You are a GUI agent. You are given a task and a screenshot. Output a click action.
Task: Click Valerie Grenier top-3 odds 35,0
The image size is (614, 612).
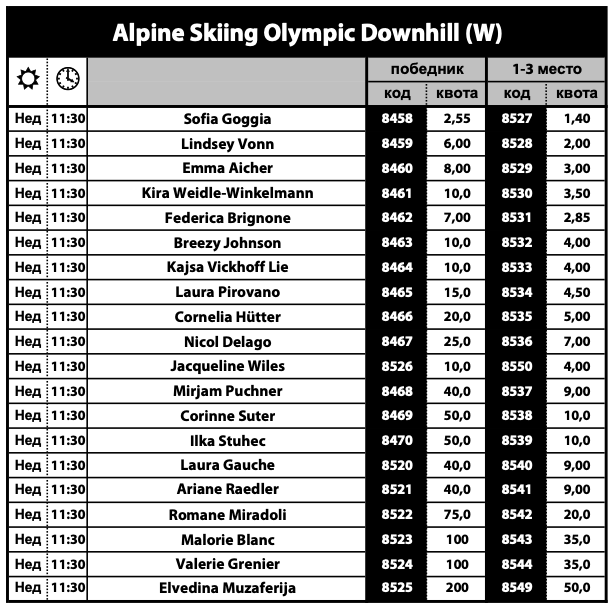point(577,564)
